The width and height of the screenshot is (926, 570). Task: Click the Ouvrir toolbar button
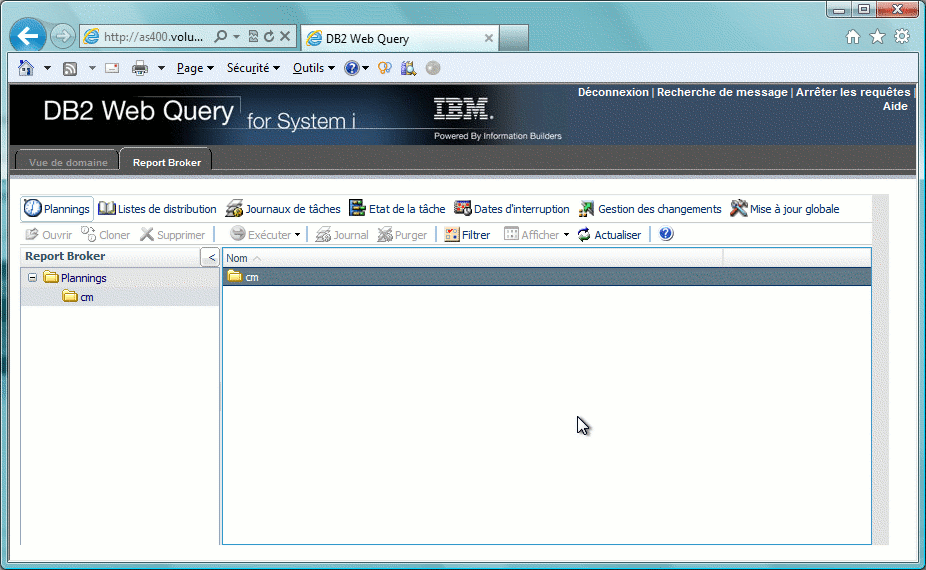point(48,235)
